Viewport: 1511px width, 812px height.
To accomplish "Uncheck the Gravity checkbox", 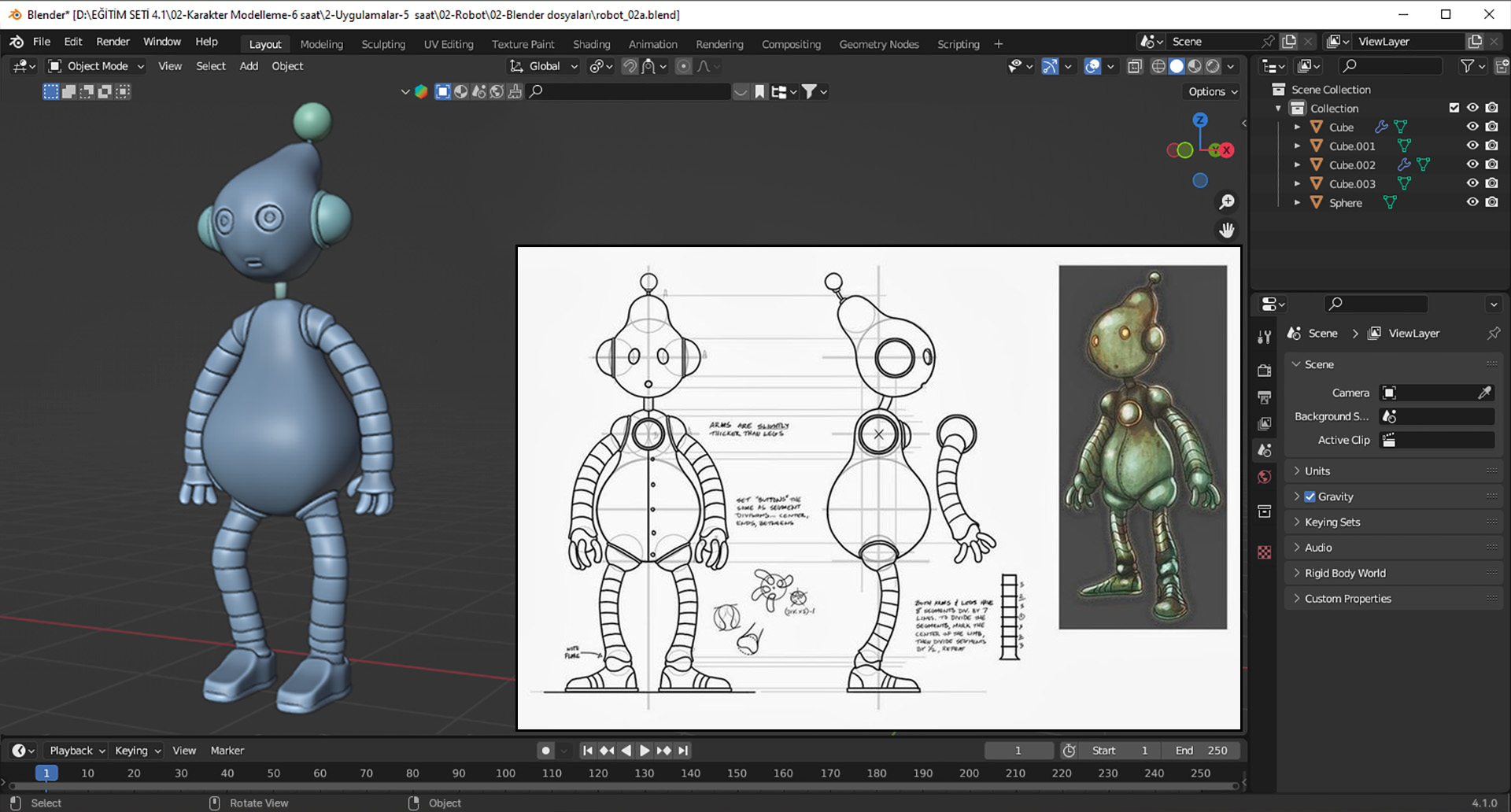I will click(x=1310, y=496).
